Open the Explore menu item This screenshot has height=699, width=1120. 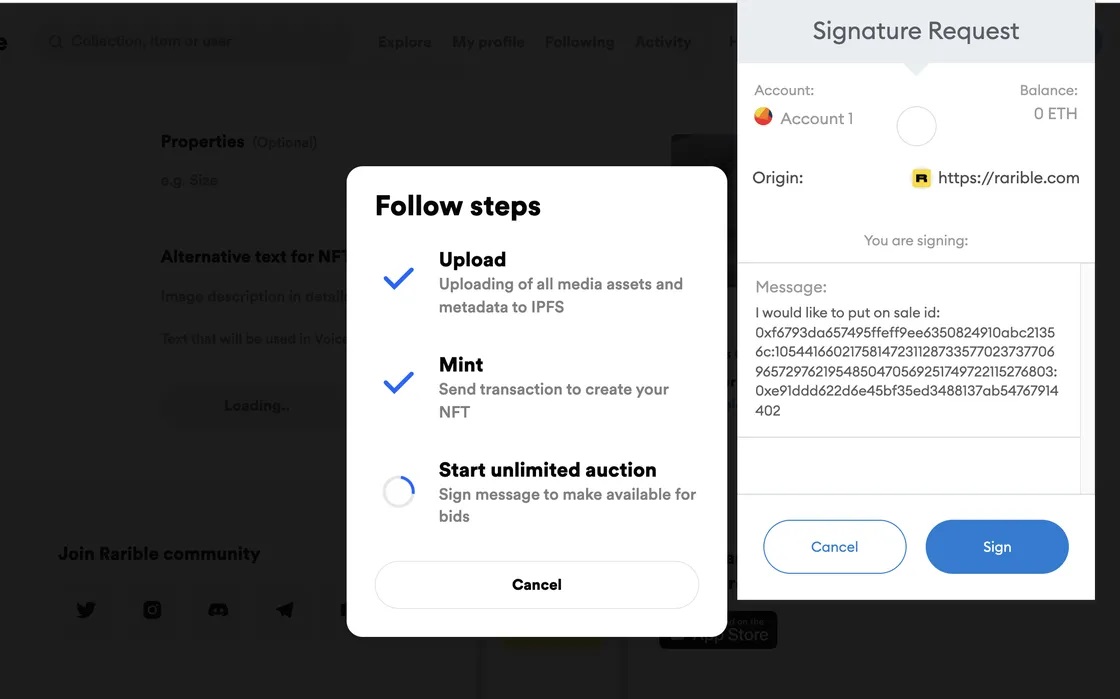click(404, 42)
